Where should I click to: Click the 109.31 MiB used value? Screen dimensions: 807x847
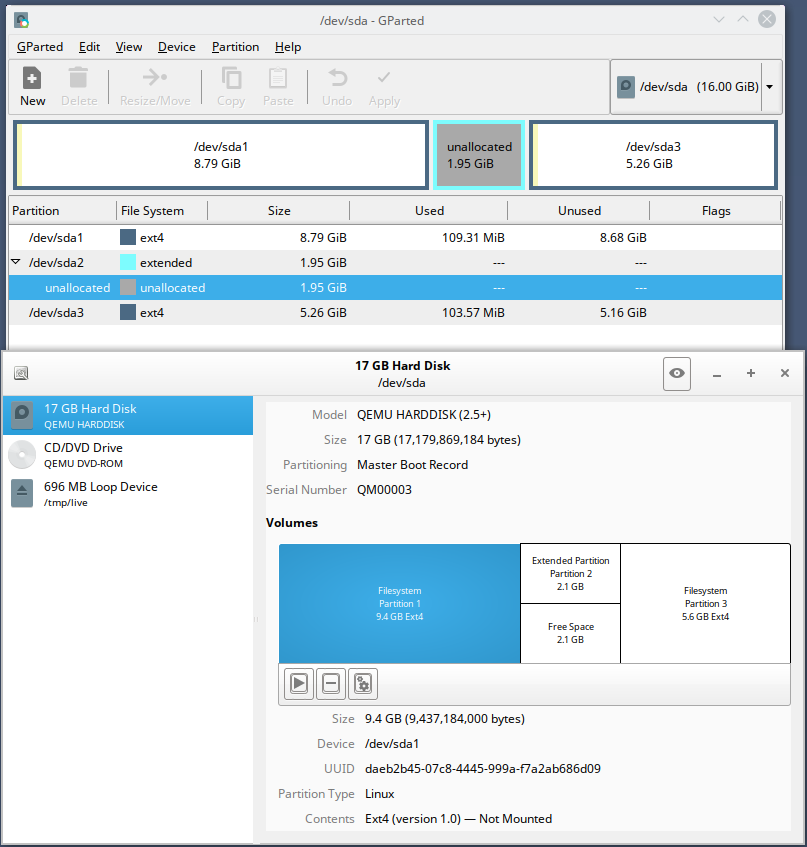[473, 237]
